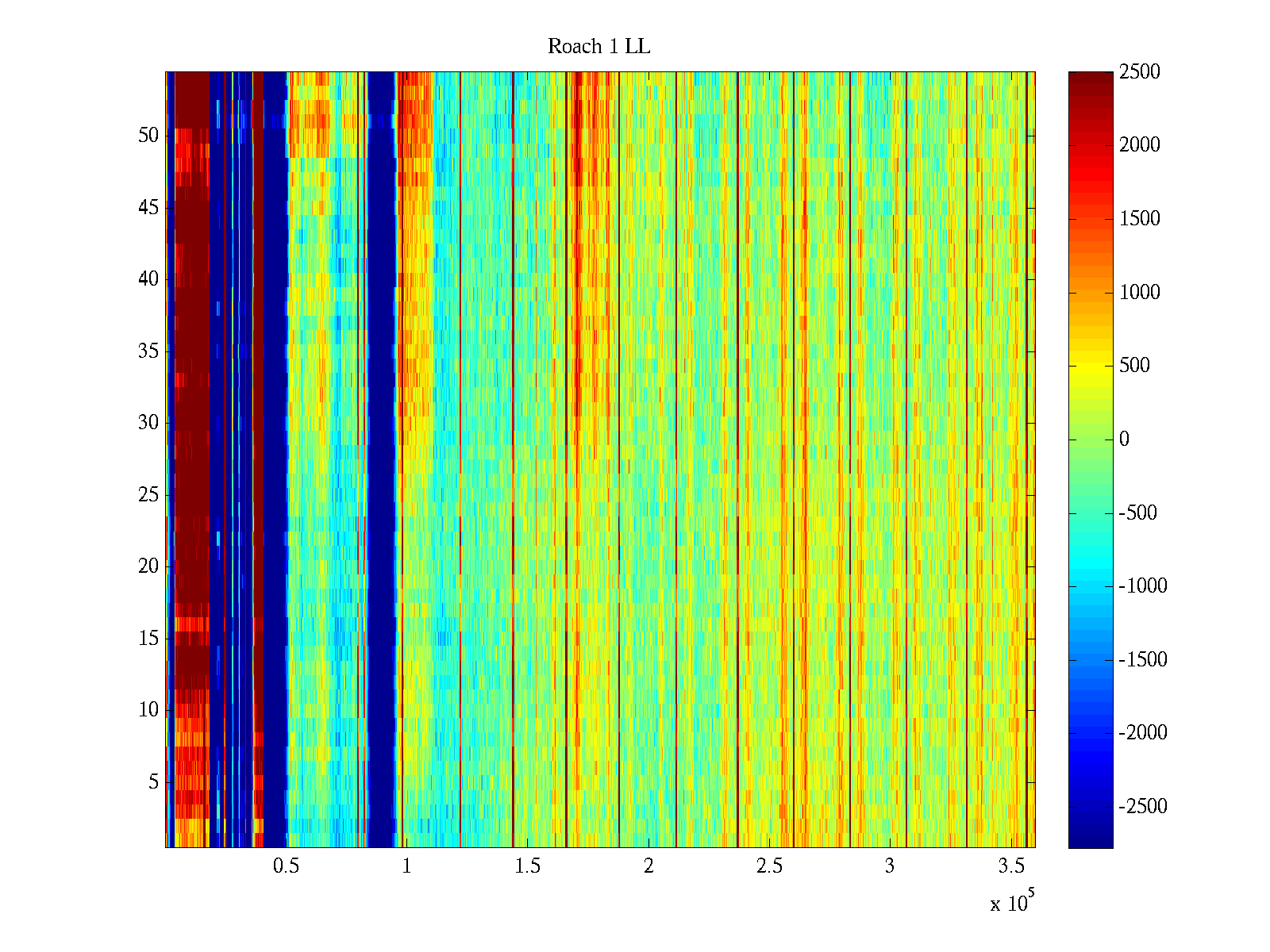Screen dimensions: 1270x952
Task: Click the y-axis tick label 50
Action: pyautogui.click(x=148, y=136)
